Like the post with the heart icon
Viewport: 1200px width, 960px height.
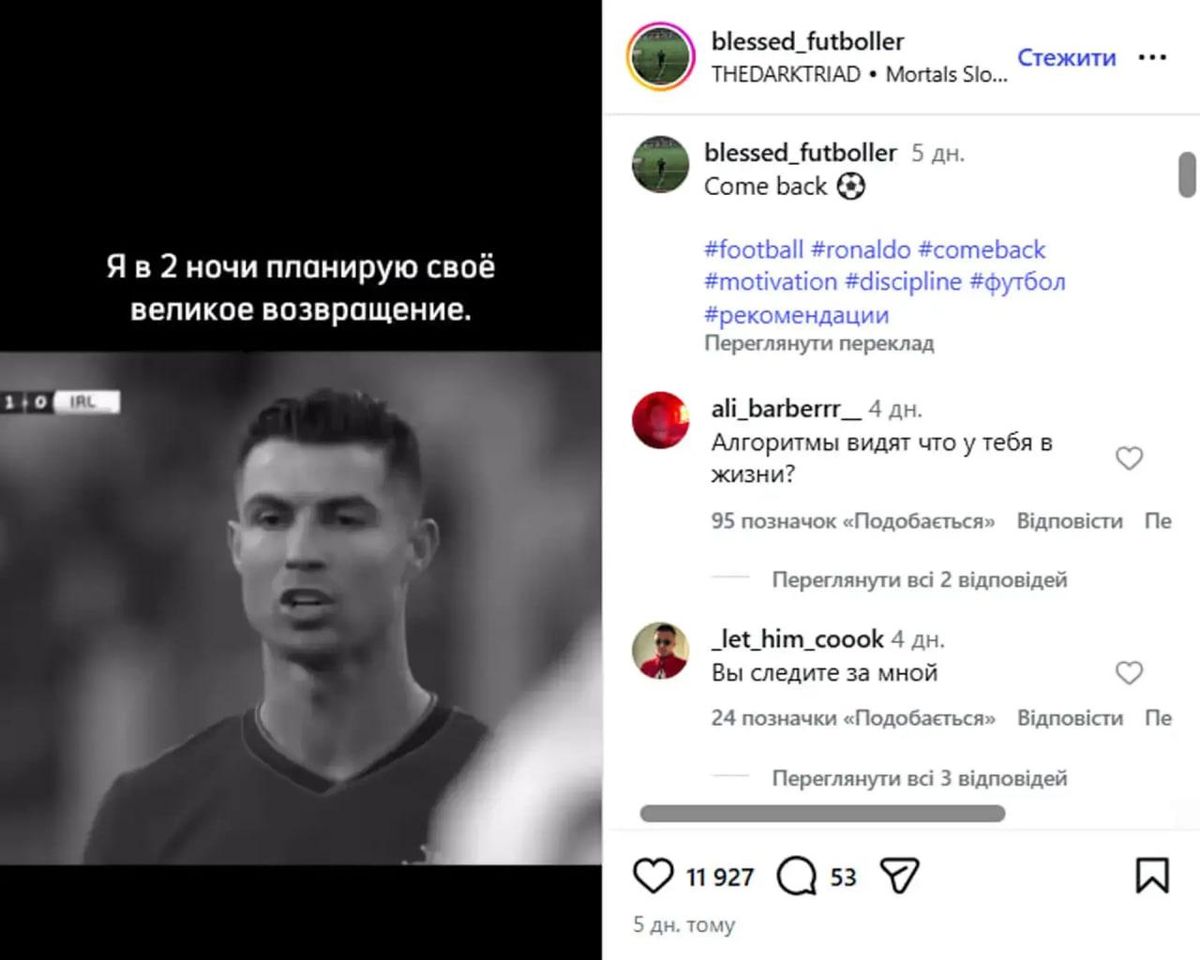(x=653, y=877)
